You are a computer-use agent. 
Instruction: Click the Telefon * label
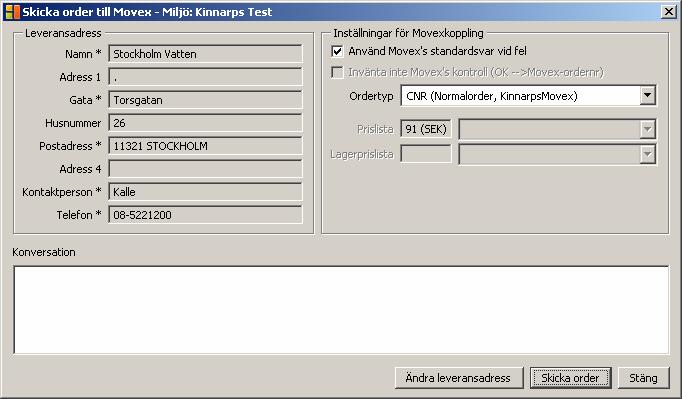(79, 215)
